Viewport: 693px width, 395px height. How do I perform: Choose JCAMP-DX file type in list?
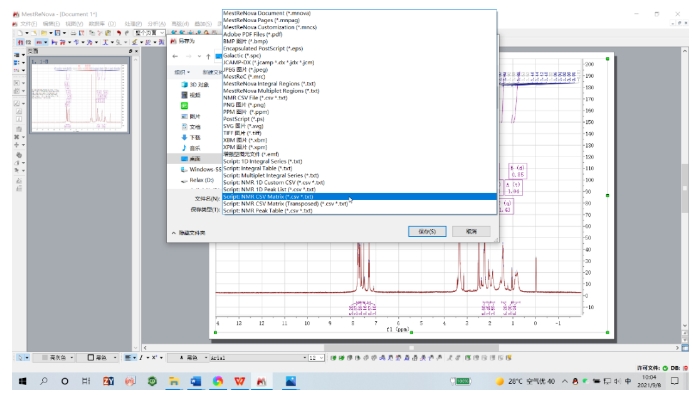(359, 62)
